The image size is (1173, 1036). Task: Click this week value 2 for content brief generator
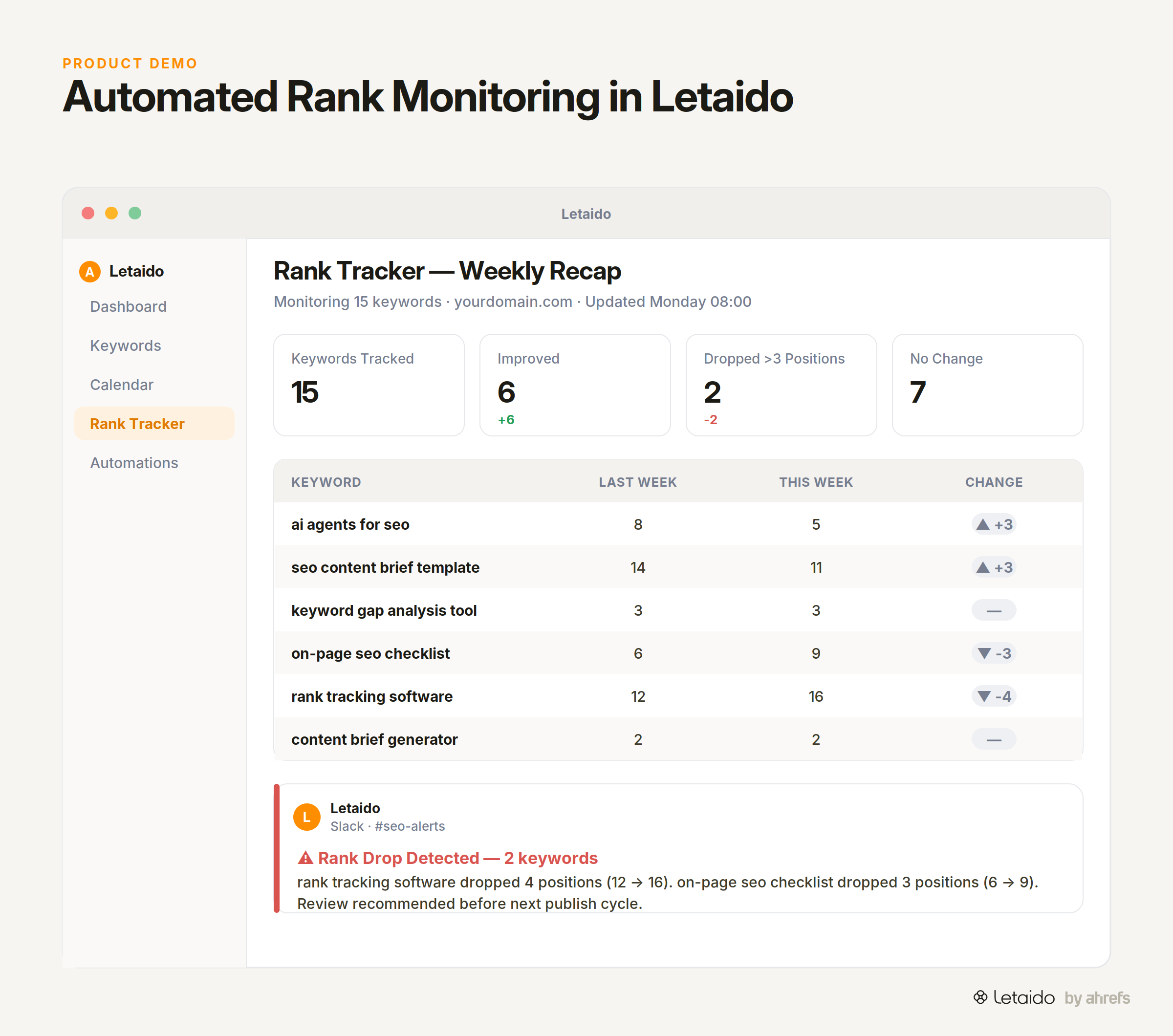tap(815, 739)
